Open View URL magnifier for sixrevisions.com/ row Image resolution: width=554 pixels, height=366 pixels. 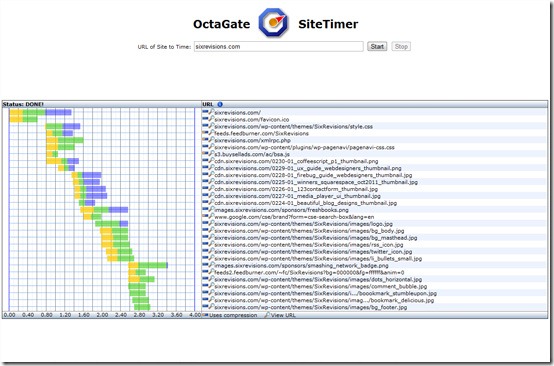click(x=211, y=112)
